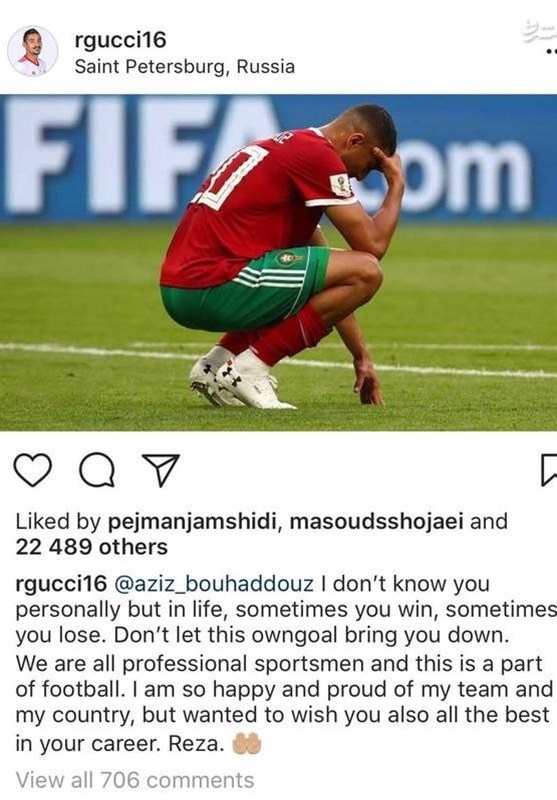The height and width of the screenshot is (800, 557).
Task: Tap the posted photo of crouching player
Action: 278,263
